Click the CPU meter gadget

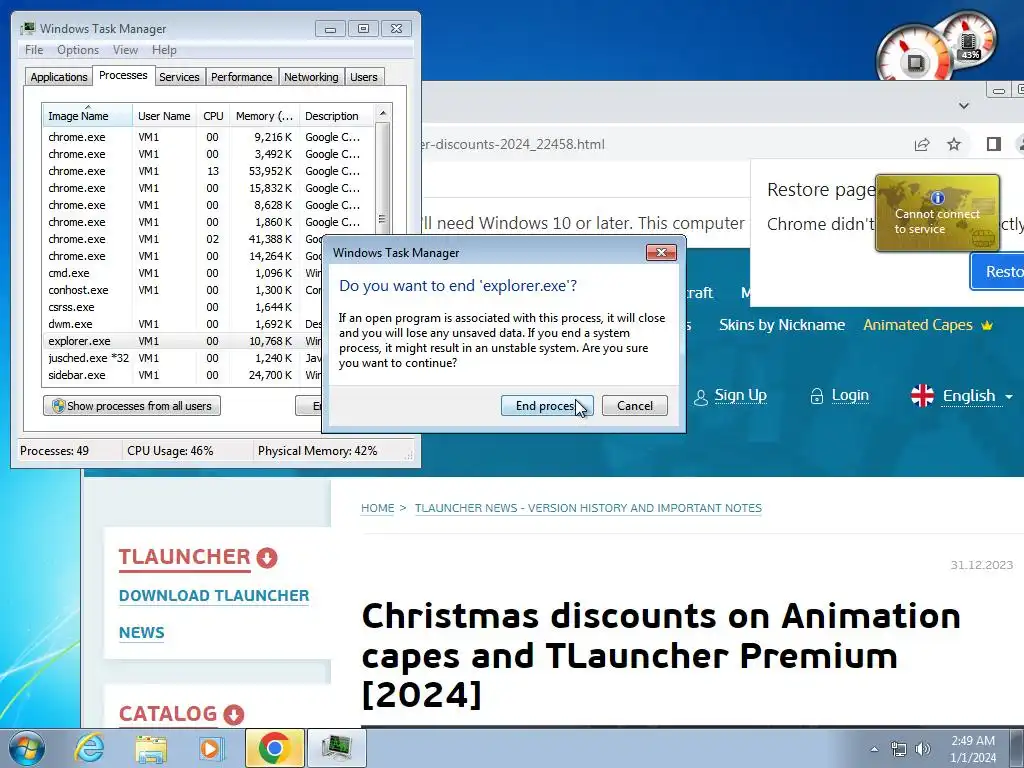point(913,56)
